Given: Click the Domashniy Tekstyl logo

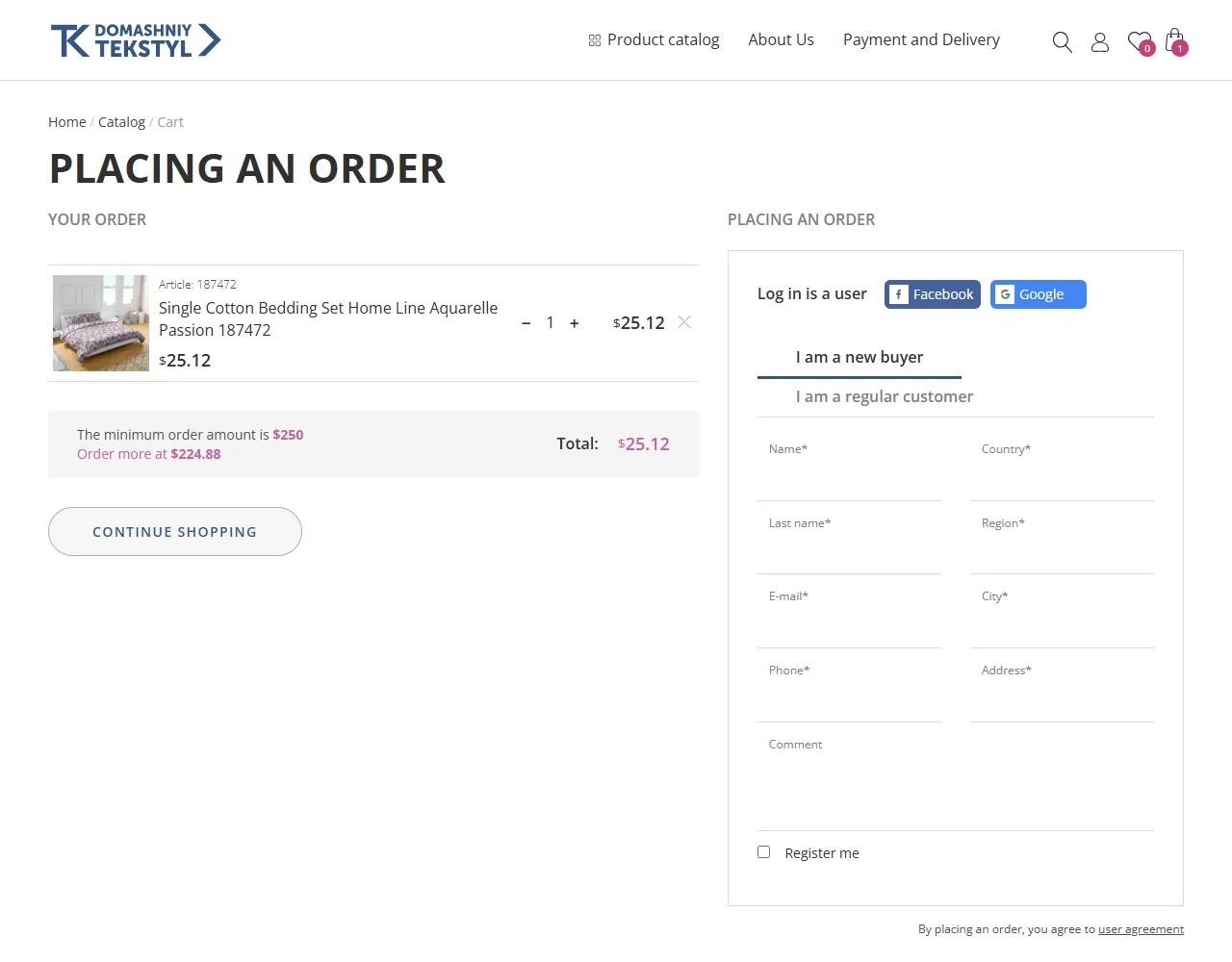Looking at the screenshot, I should point(136,40).
